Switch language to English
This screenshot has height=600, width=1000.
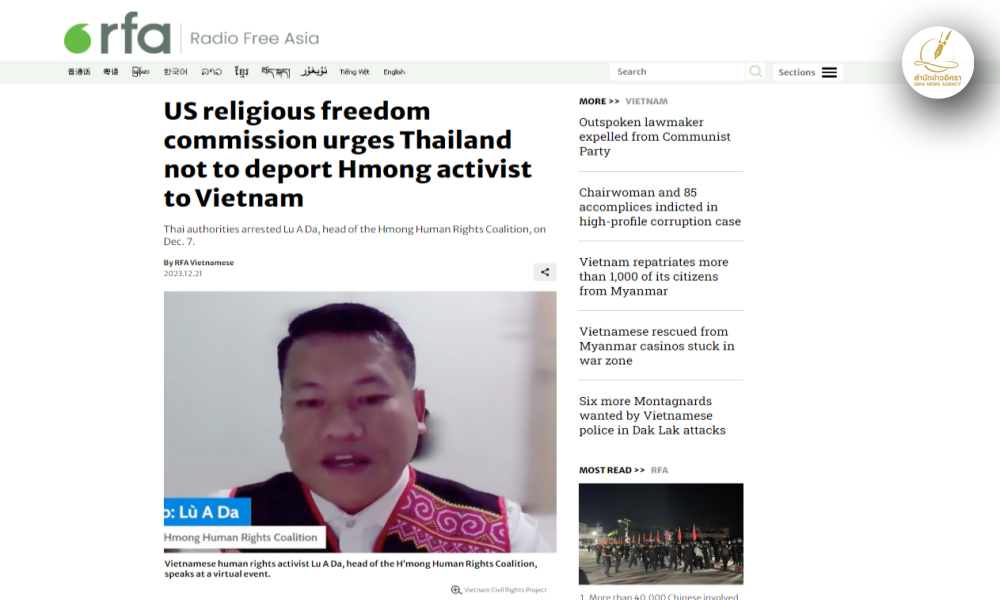coord(393,72)
